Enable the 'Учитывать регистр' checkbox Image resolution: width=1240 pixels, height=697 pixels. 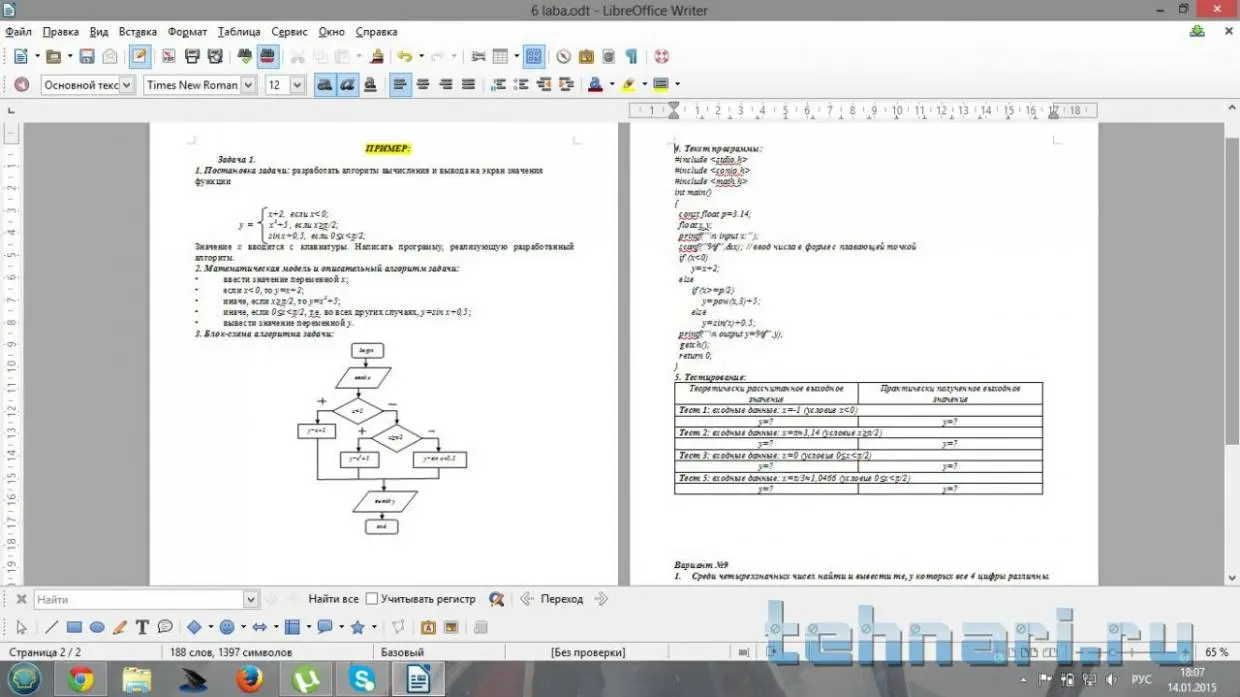(372, 599)
